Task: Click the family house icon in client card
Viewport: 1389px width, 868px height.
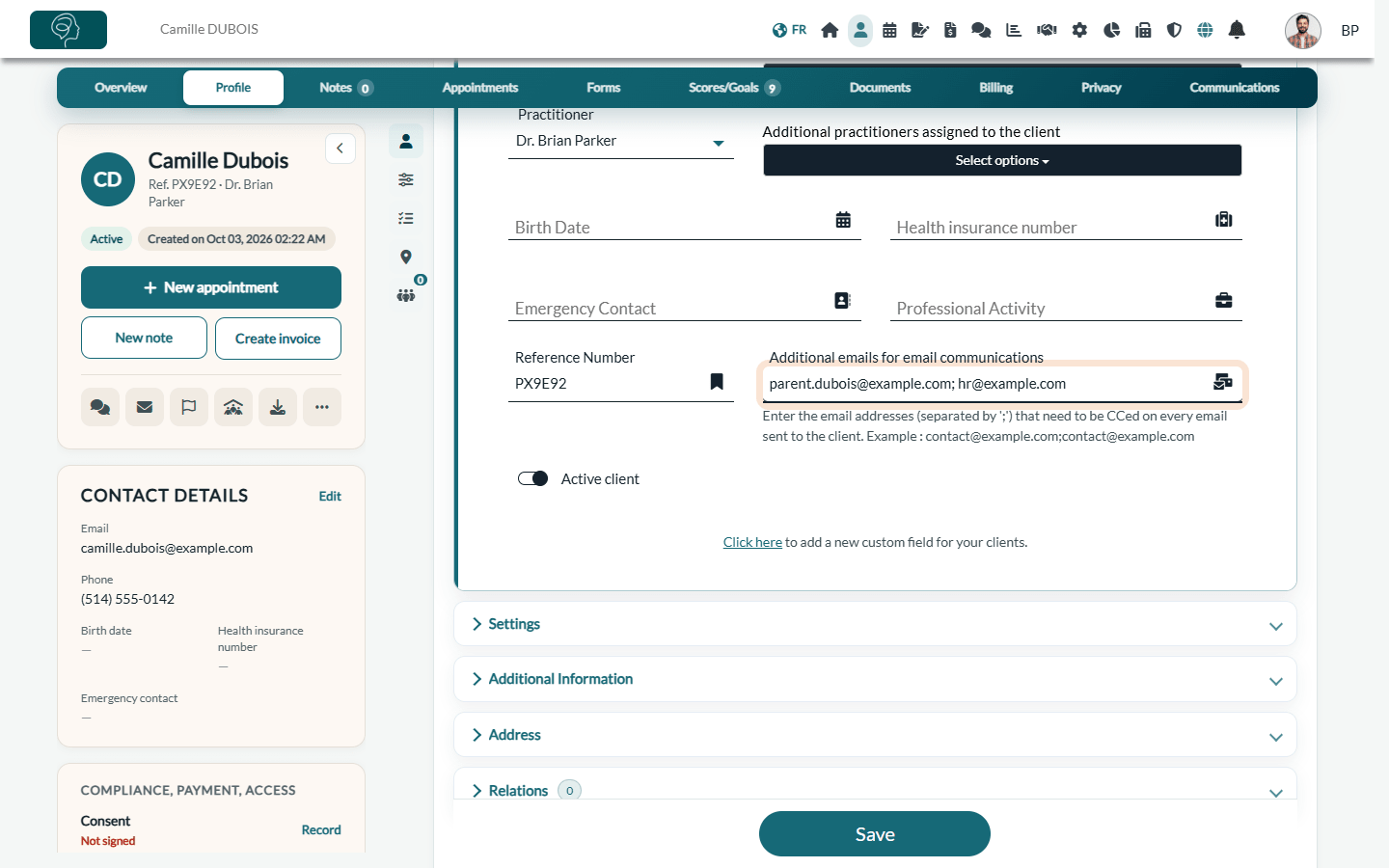Action: tap(233, 407)
